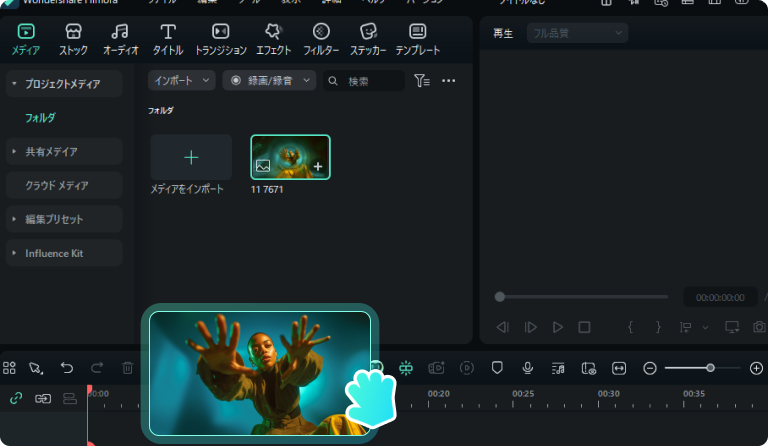Click the 00:30 mark on timeline ruler
This screenshot has width=768, height=446.
coord(608,394)
